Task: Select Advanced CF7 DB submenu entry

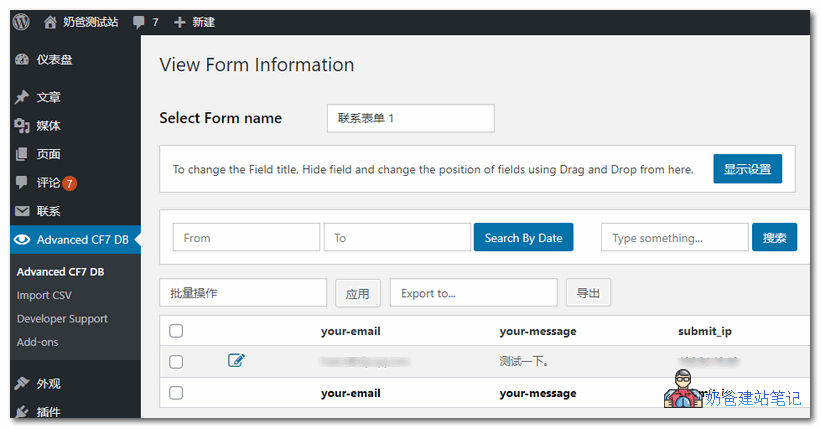Action: pyautogui.click(x=60, y=272)
